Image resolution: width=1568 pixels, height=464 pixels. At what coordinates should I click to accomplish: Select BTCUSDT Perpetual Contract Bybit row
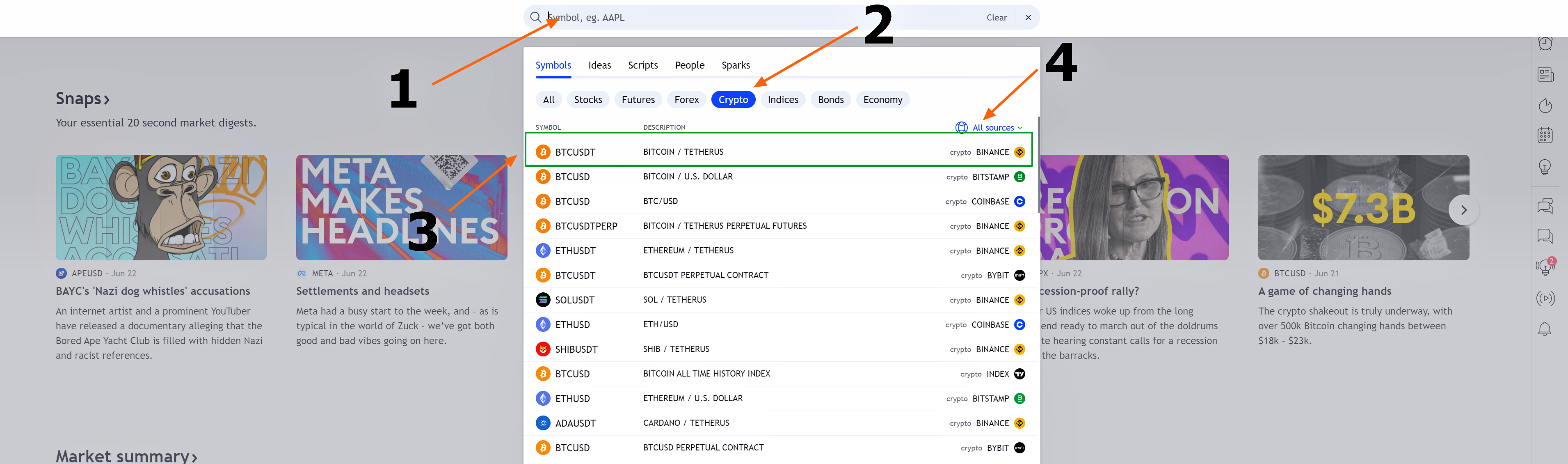pyautogui.click(x=780, y=275)
